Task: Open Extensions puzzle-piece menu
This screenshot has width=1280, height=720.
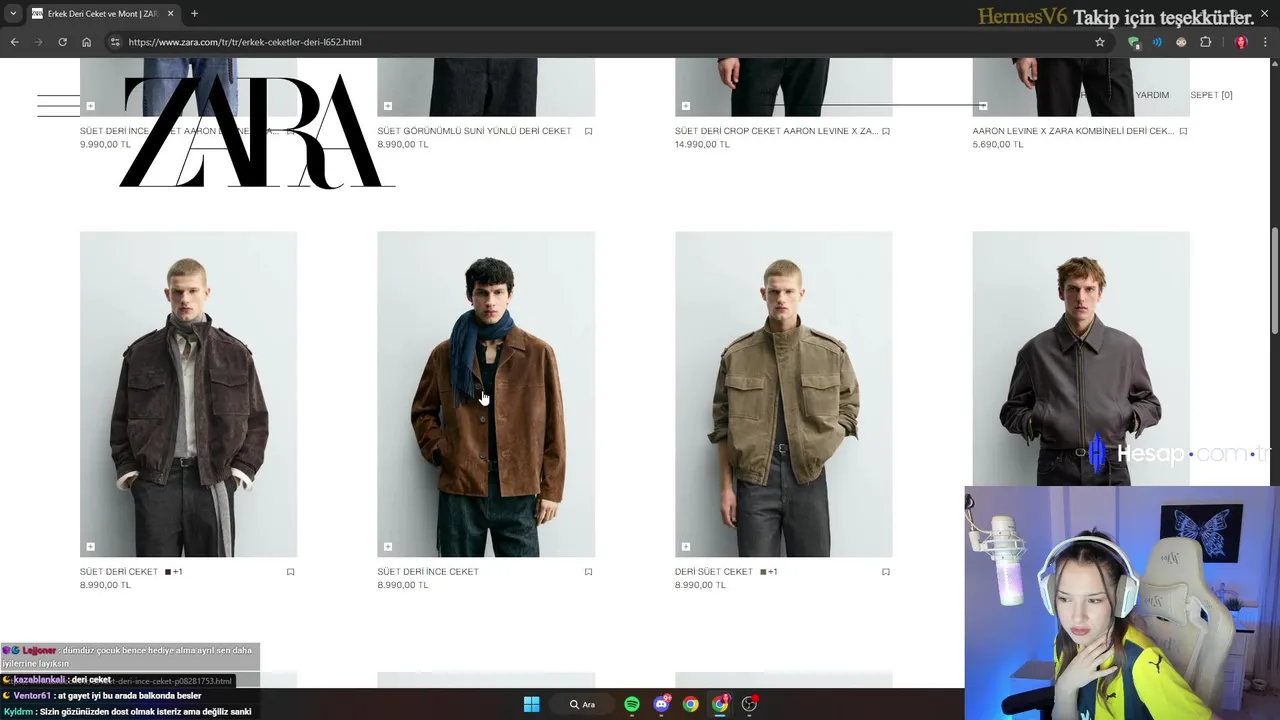Action: point(1205,42)
